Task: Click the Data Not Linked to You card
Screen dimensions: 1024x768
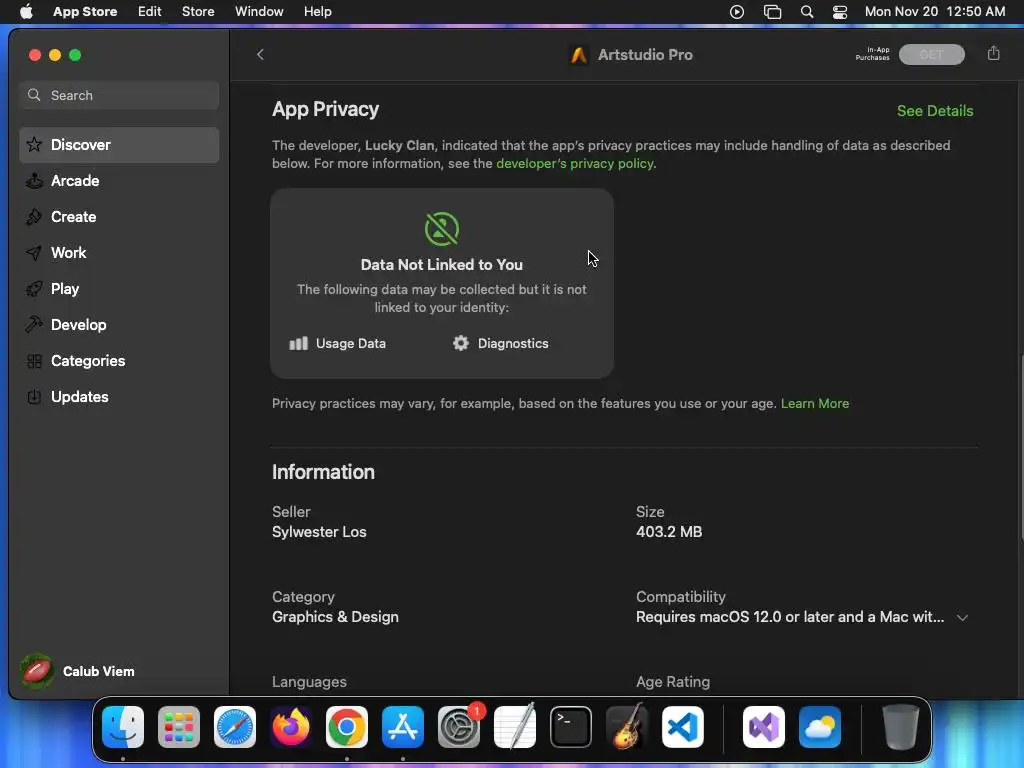Action: pos(441,283)
